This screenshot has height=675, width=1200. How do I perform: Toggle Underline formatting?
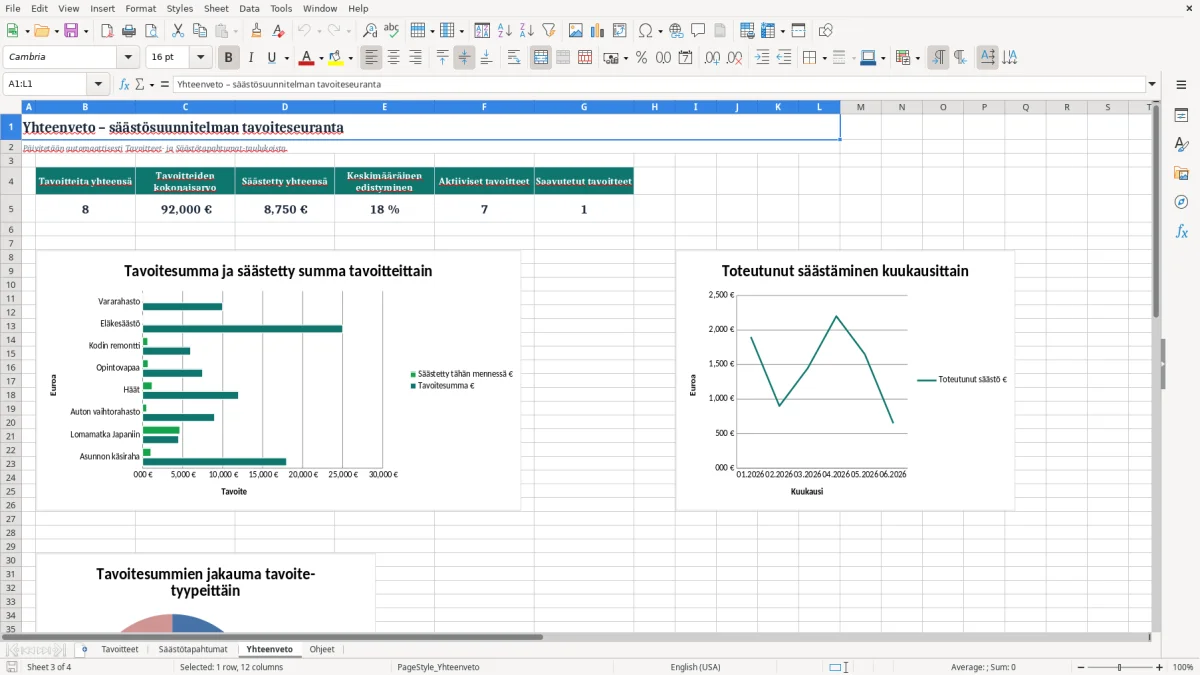(x=271, y=57)
